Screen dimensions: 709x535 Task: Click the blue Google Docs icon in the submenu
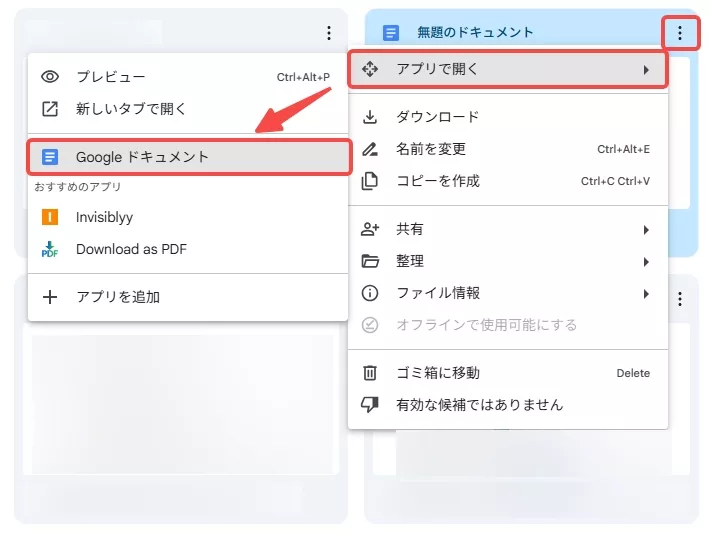pos(50,157)
